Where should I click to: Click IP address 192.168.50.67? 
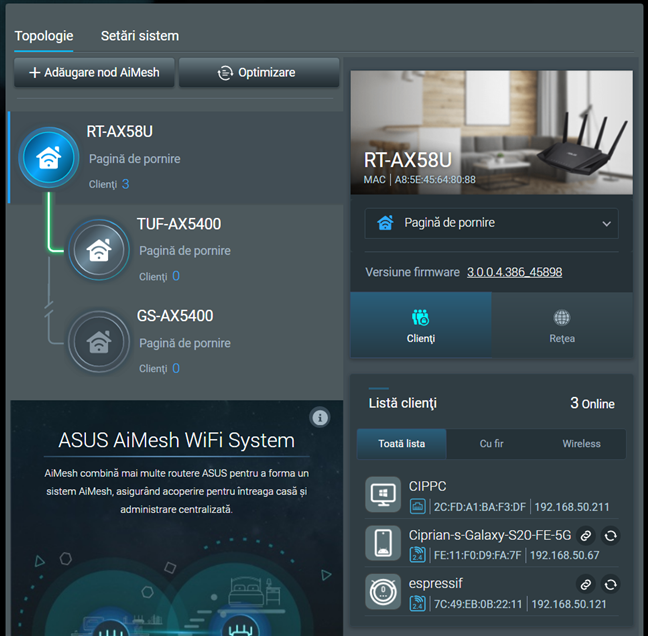[565, 555]
